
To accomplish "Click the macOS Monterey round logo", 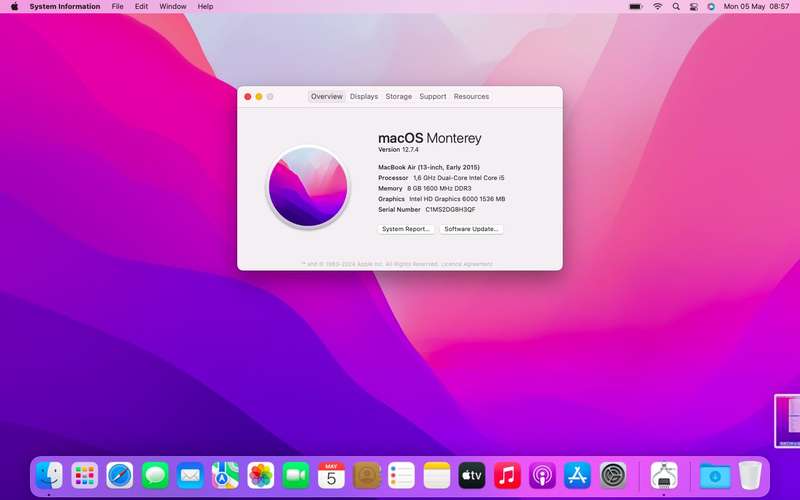I will click(308, 187).
